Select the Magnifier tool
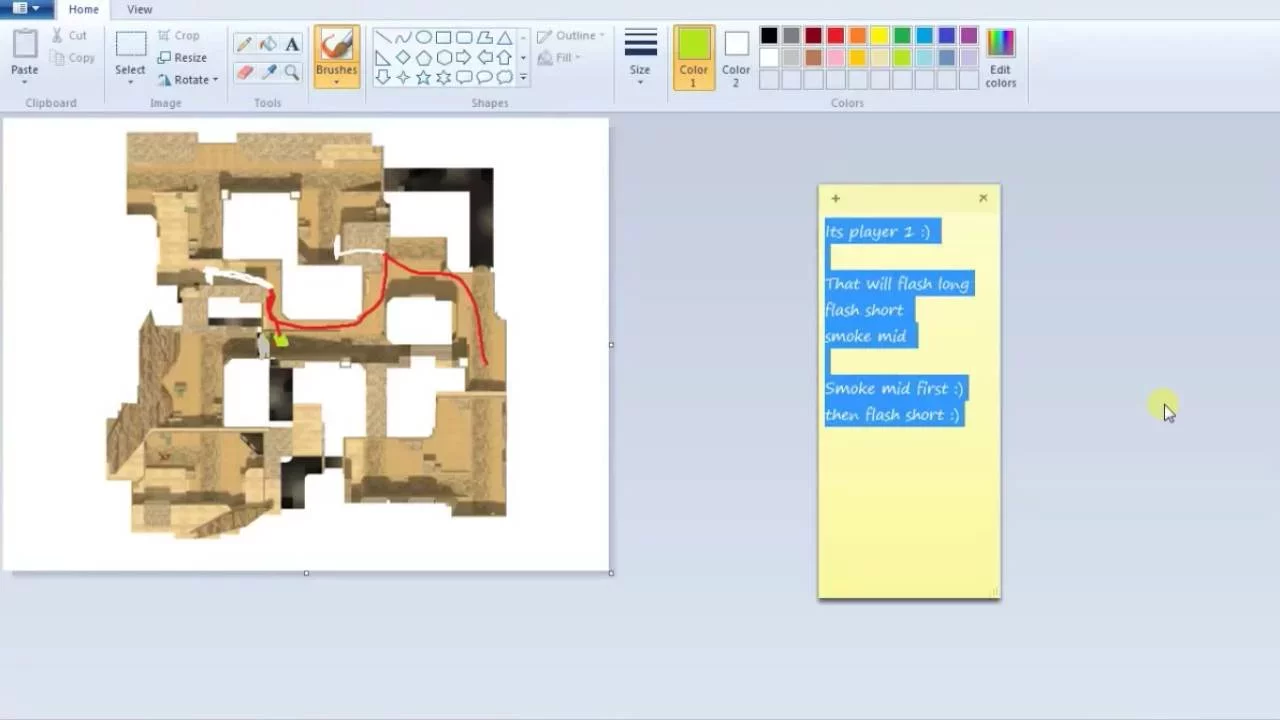The image size is (1280, 720). tap(292, 72)
